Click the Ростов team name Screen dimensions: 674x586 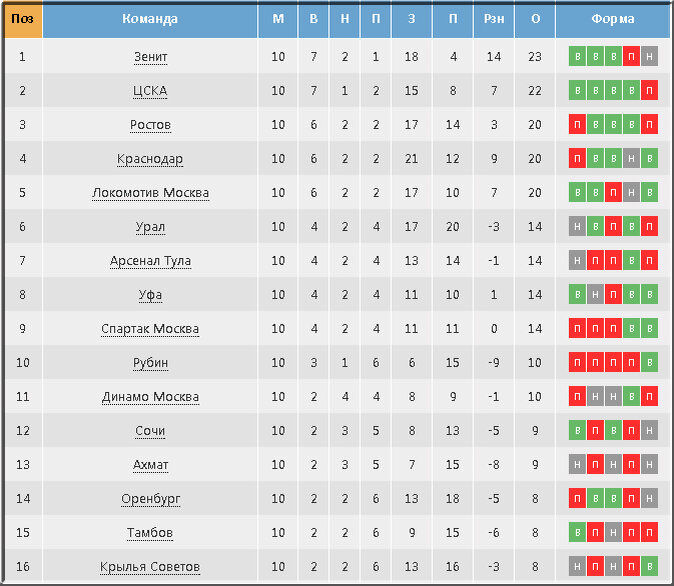150,124
